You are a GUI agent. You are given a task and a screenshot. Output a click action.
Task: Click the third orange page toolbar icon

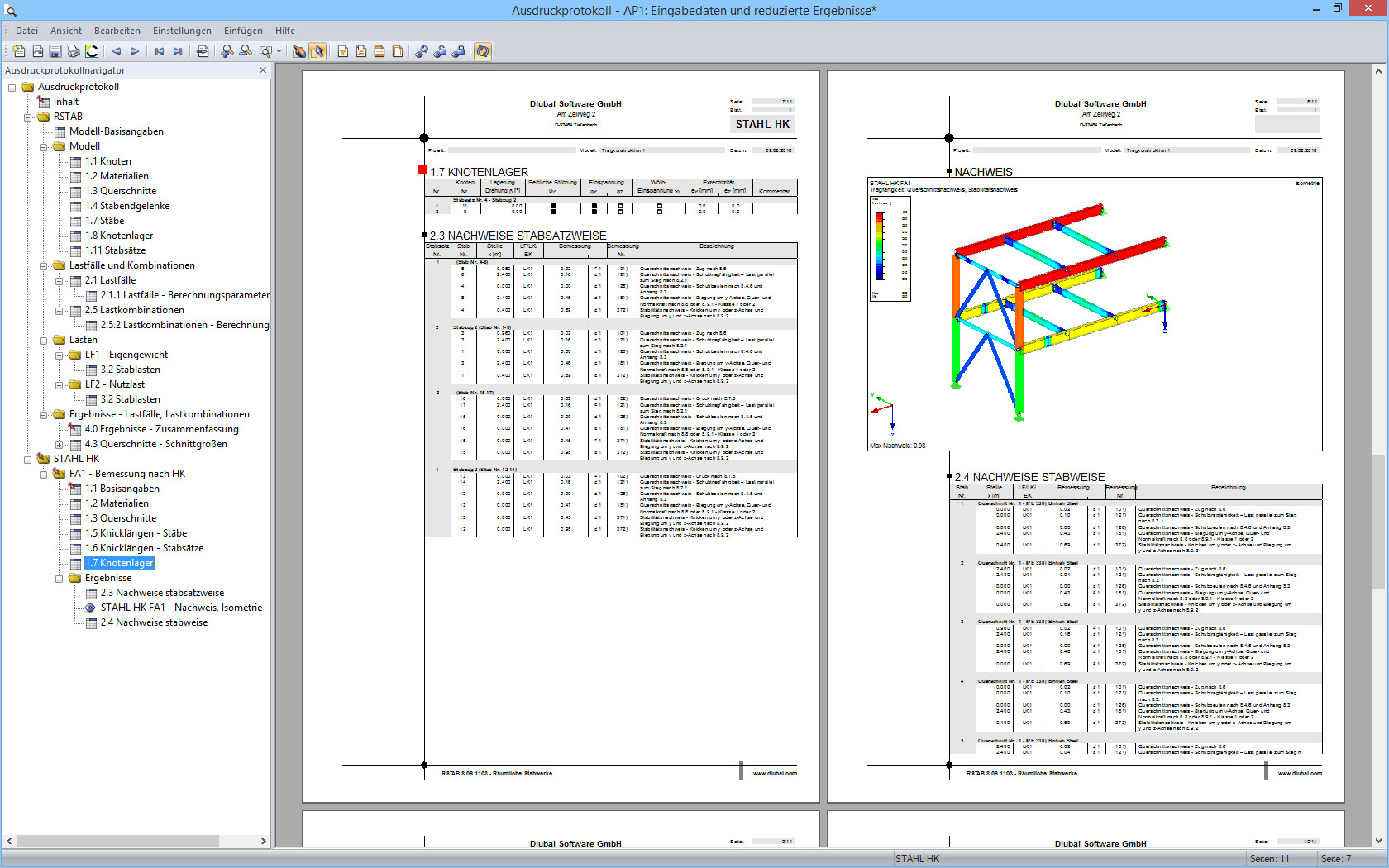379,51
